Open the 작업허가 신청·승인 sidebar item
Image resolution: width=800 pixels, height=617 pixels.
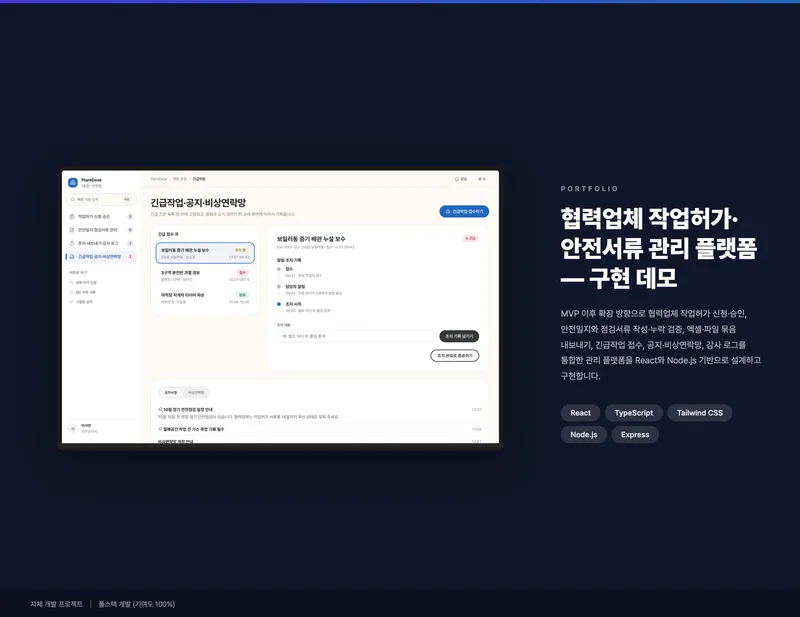point(101,216)
